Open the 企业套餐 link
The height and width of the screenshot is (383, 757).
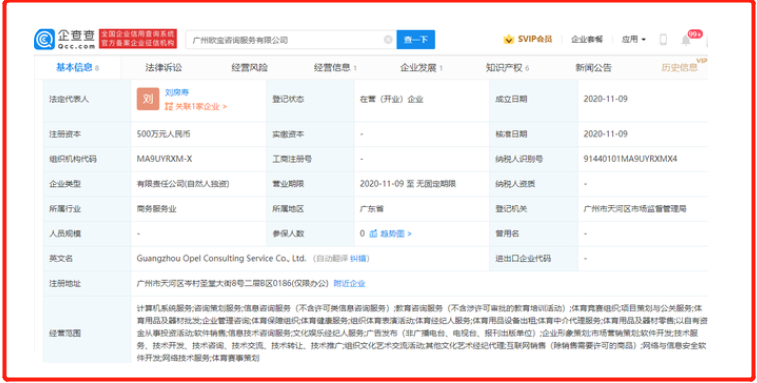pyautogui.click(x=587, y=40)
